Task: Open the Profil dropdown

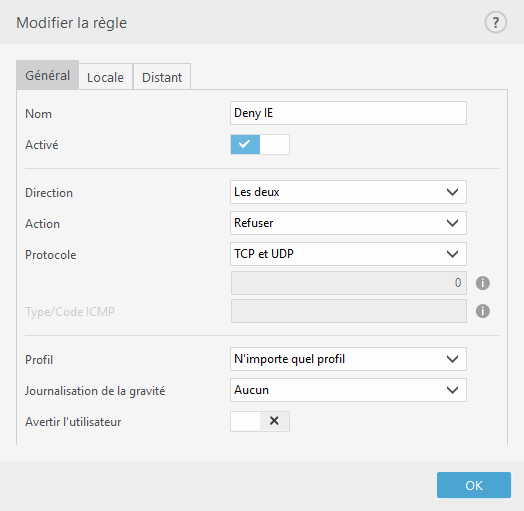Action: tap(348, 359)
